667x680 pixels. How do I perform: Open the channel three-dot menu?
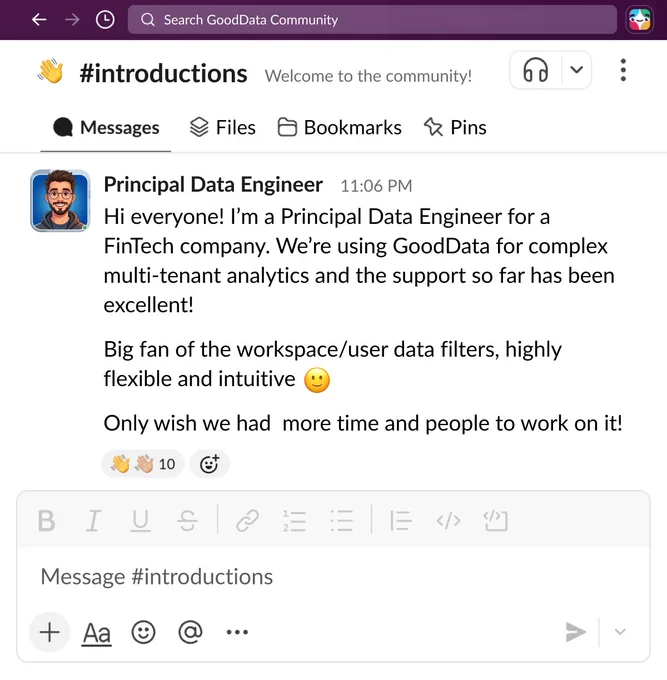623,70
